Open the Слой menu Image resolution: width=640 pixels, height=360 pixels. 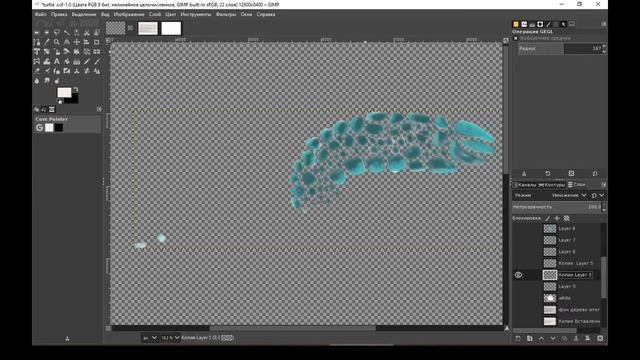click(x=155, y=14)
